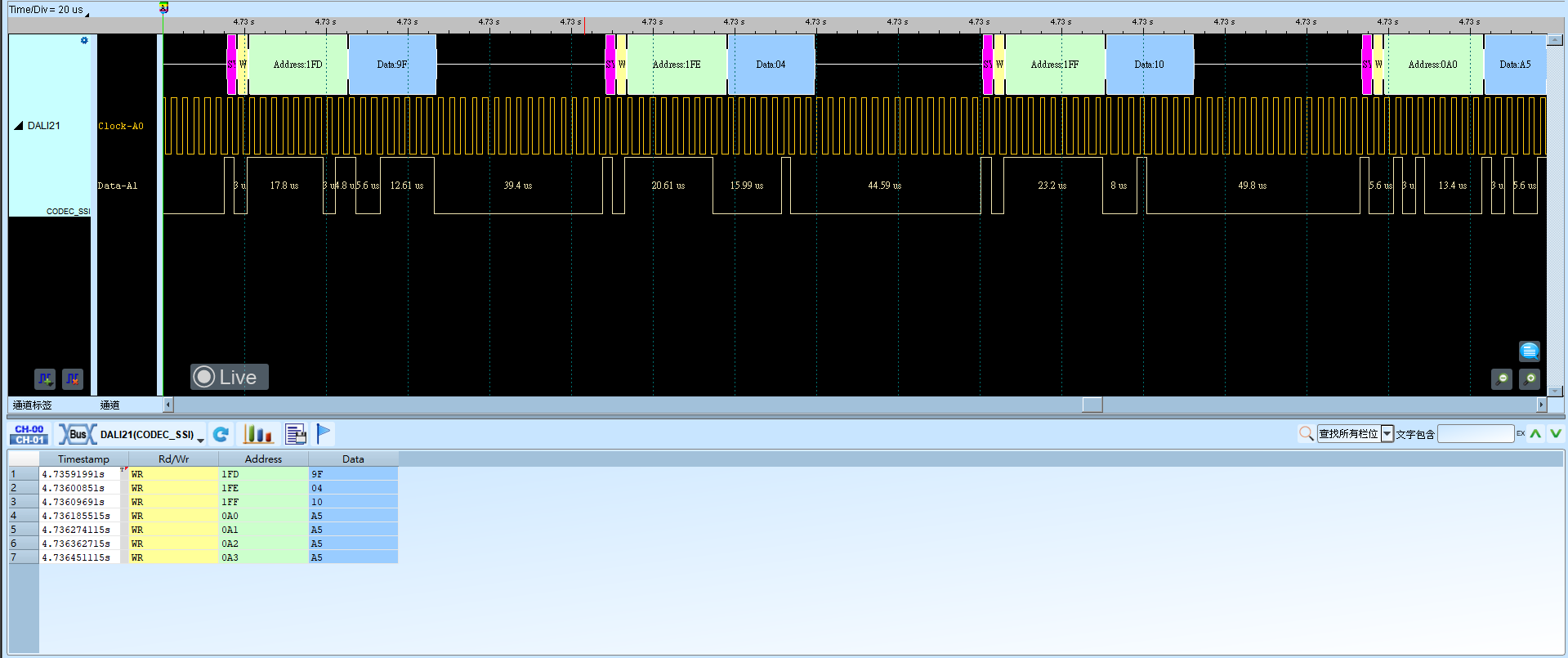
Task: Click the trigger marker on time ruler
Action: (163, 7)
